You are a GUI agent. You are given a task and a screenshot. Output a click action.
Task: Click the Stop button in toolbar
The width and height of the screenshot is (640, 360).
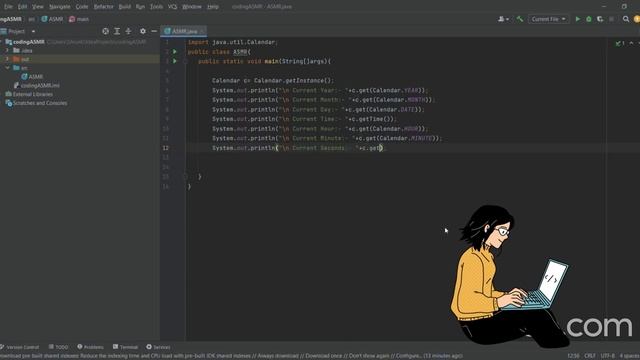pyautogui.click(x=611, y=19)
